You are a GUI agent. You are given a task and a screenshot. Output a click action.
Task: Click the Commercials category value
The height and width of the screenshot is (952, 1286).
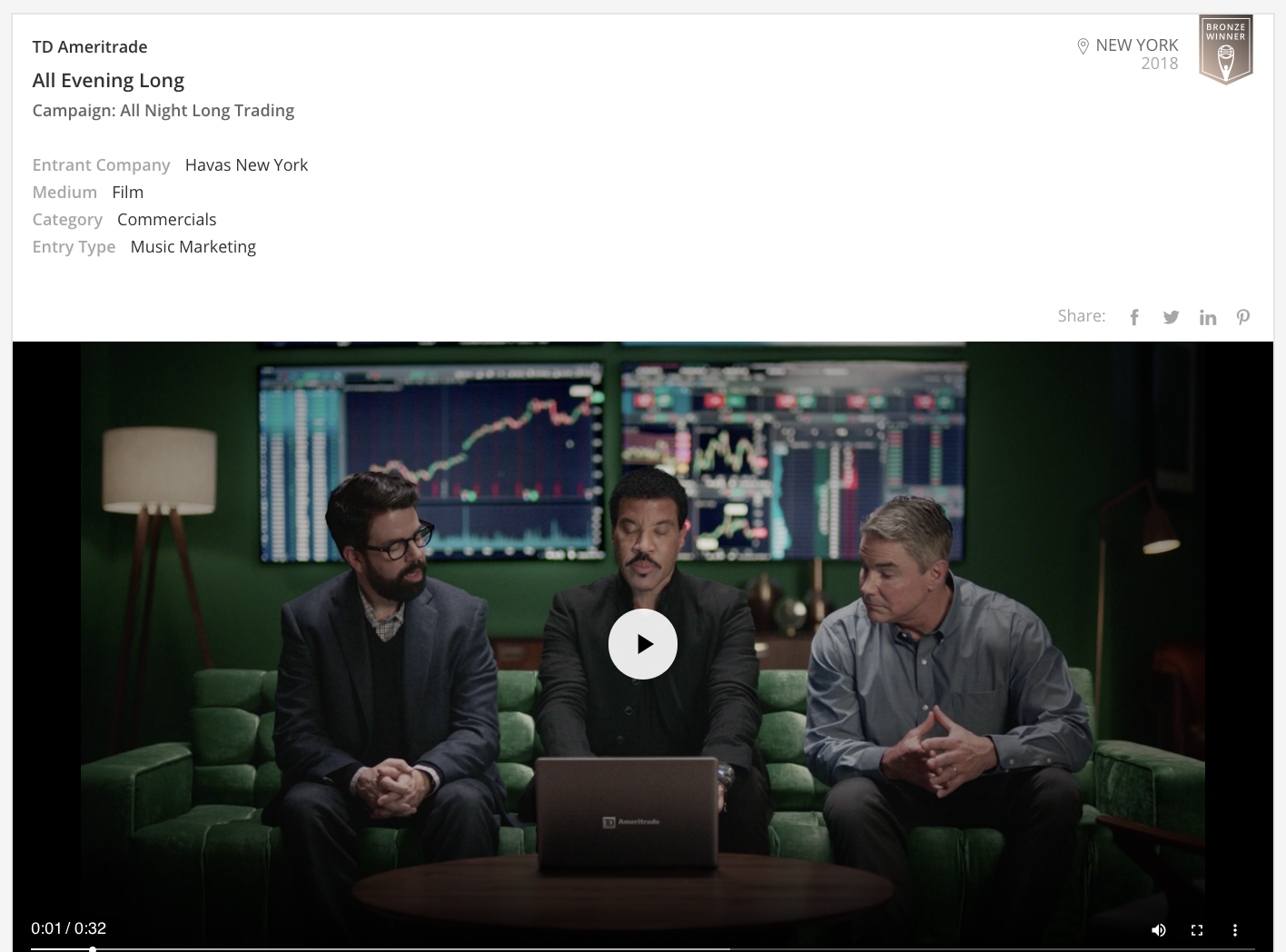[167, 219]
